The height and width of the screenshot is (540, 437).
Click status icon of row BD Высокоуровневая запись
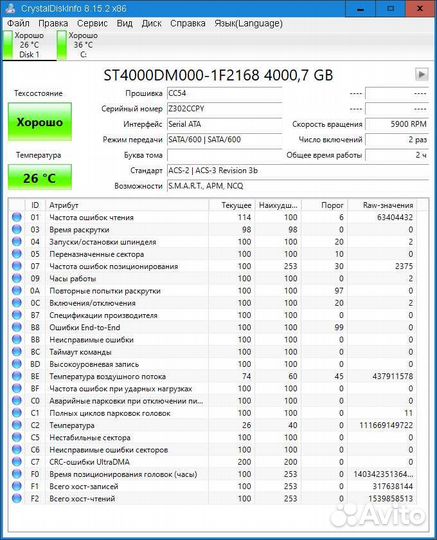click(x=17, y=364)
